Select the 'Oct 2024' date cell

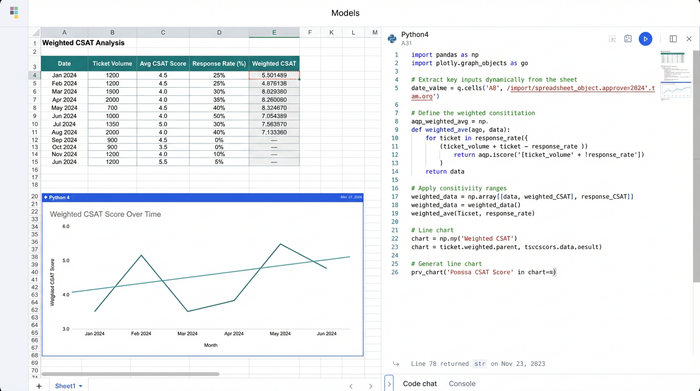coord(64,147)
